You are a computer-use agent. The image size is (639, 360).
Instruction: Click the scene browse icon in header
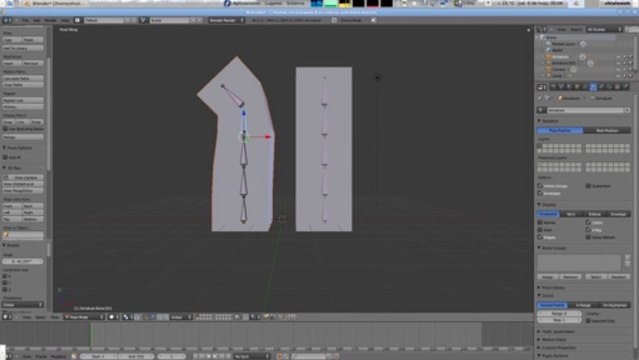pyautogui.click(x=143, y=20)
